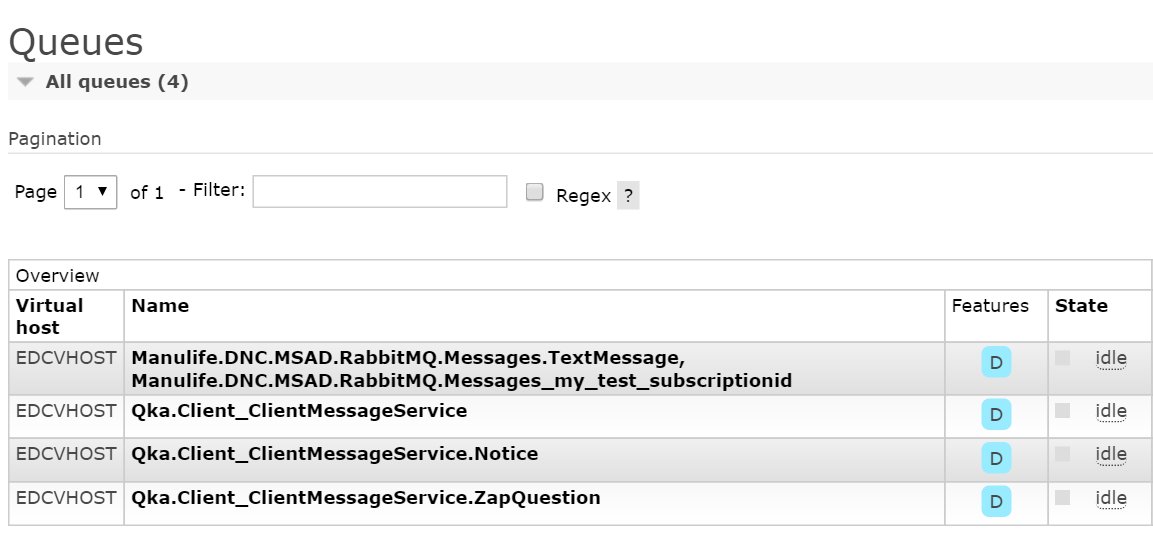The width and height of the screenshot is (1153, 545).
Task: Open Qka.Client_ClientMessageService queue details
Action: (299, 411)
